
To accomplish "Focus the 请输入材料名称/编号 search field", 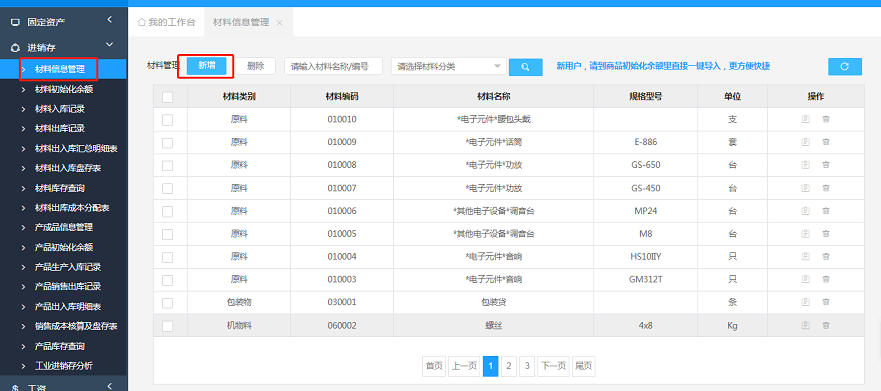I will tap(333, 66).
